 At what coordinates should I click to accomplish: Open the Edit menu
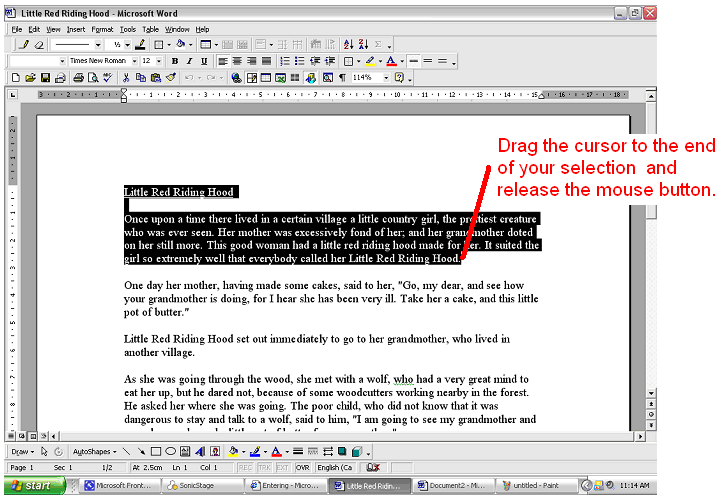coord(34,29)
